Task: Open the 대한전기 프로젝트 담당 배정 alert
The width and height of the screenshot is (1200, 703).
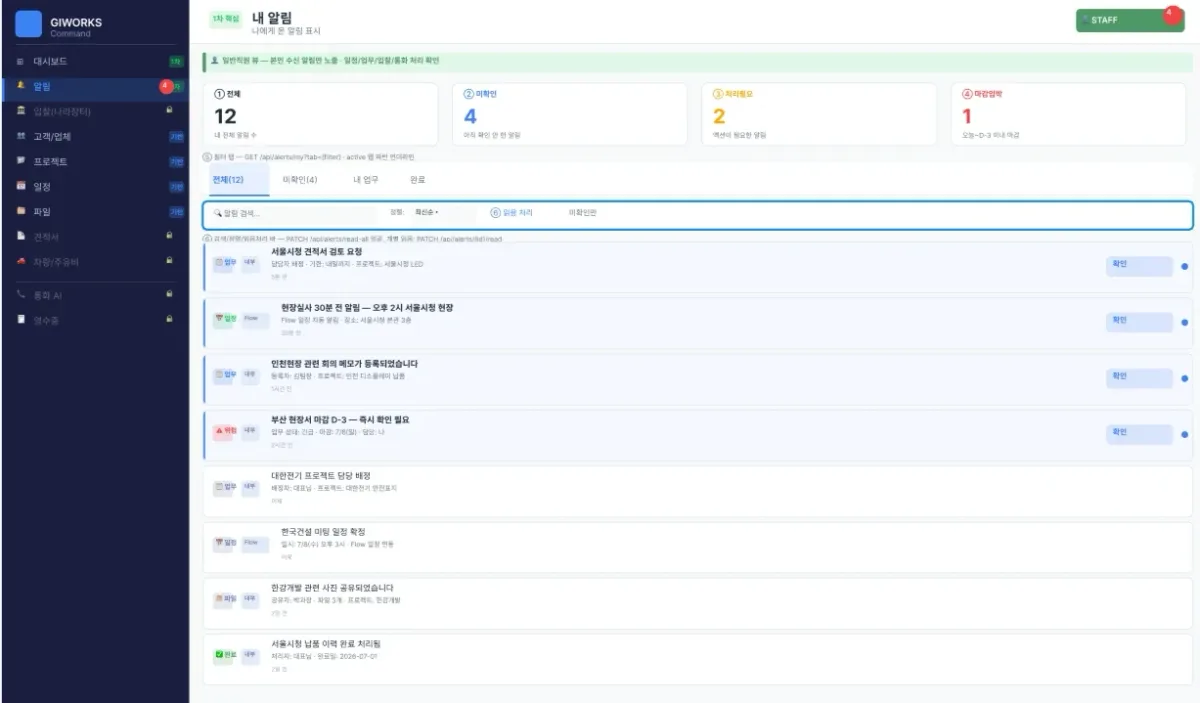Action: [698, 491]
